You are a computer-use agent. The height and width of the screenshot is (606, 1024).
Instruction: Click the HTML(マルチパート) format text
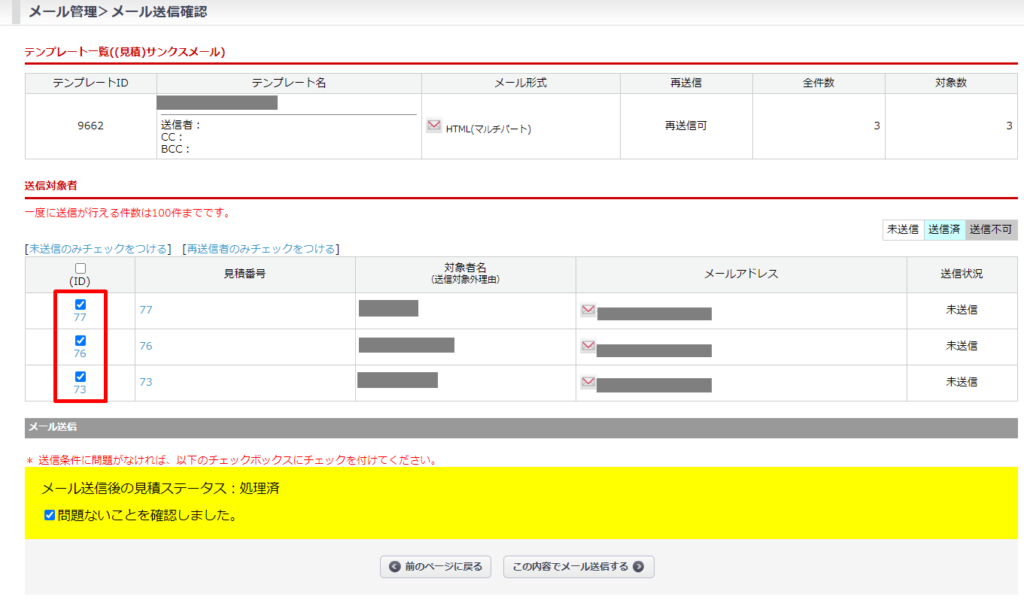tap(488, 129)
